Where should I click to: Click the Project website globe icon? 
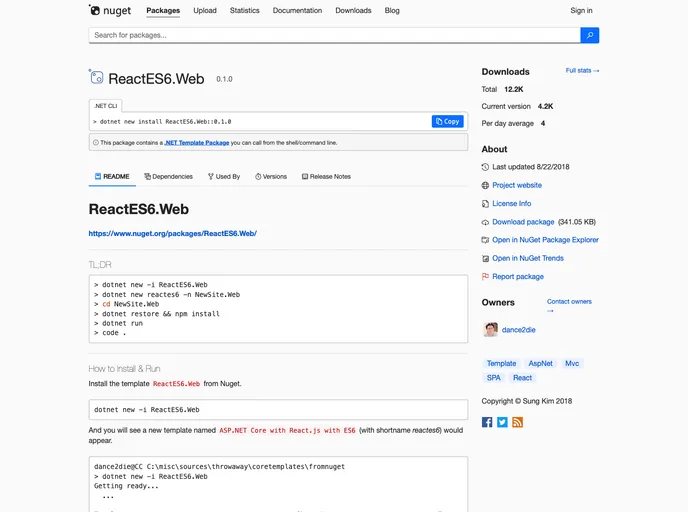pyautogui.click(x=485, y=186)
